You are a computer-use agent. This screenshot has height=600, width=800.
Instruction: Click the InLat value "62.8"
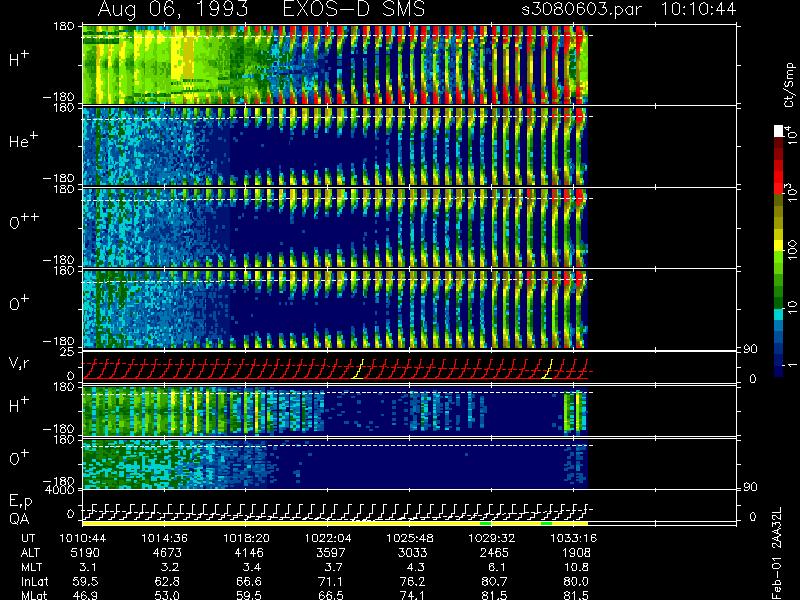167,581
